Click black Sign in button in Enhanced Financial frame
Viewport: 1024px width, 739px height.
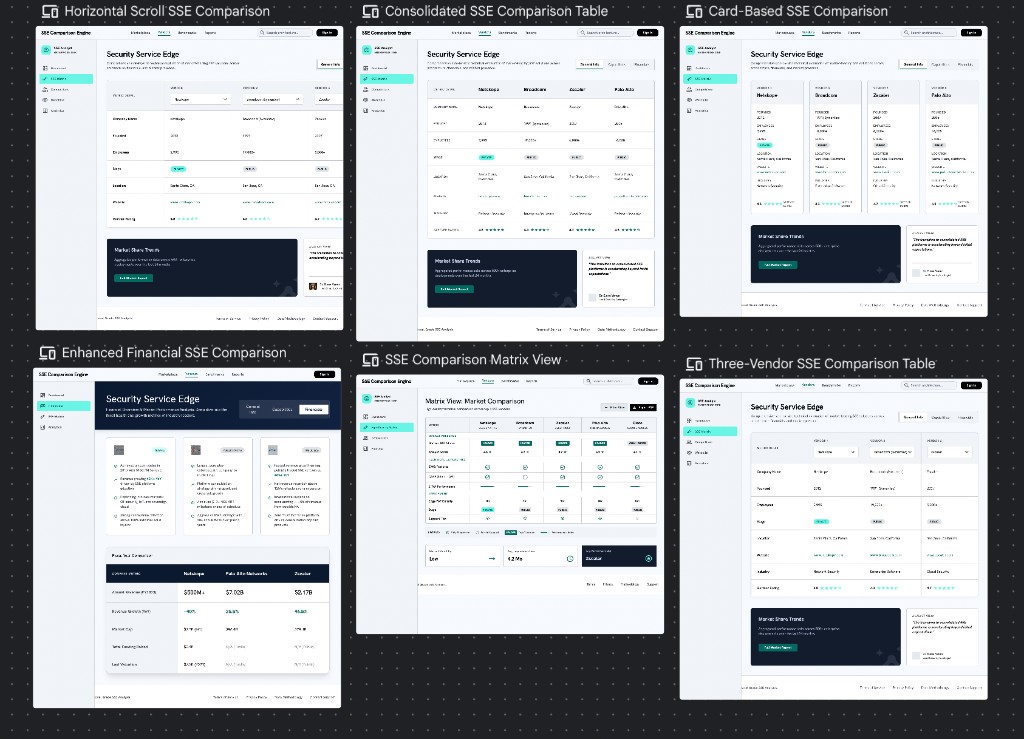[325, 375]
